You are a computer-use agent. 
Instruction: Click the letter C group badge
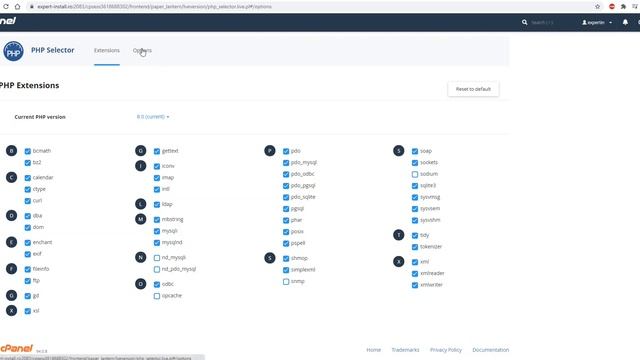point(11,178)
